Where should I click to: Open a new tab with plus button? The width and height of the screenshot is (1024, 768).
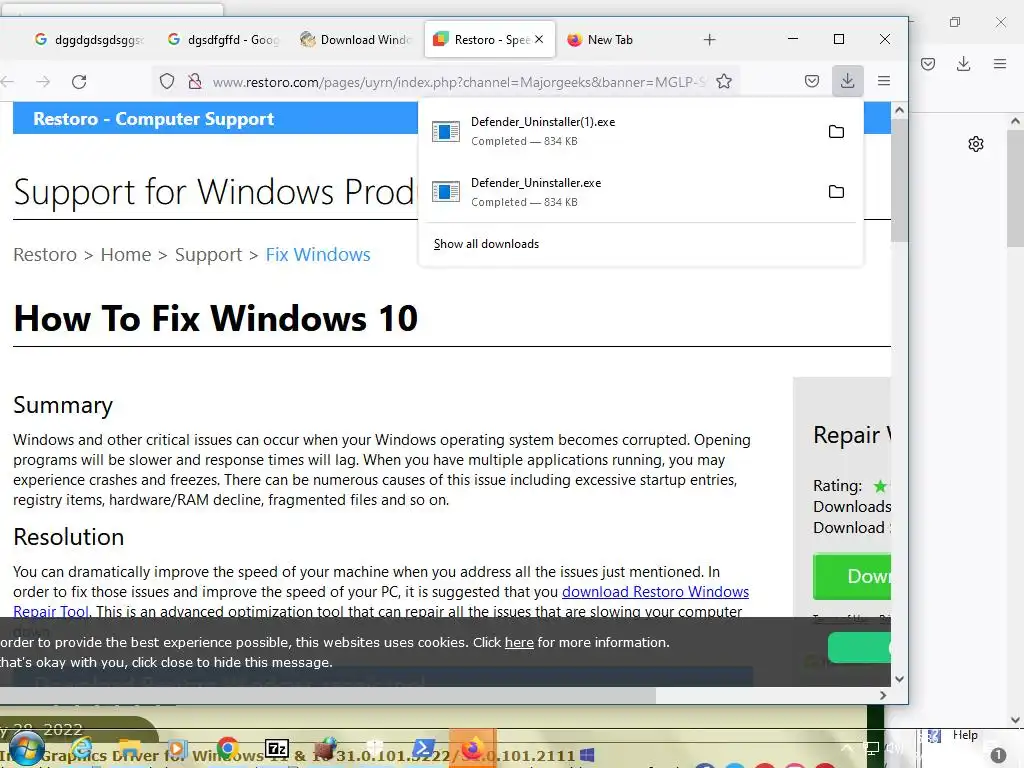(709, 40)
